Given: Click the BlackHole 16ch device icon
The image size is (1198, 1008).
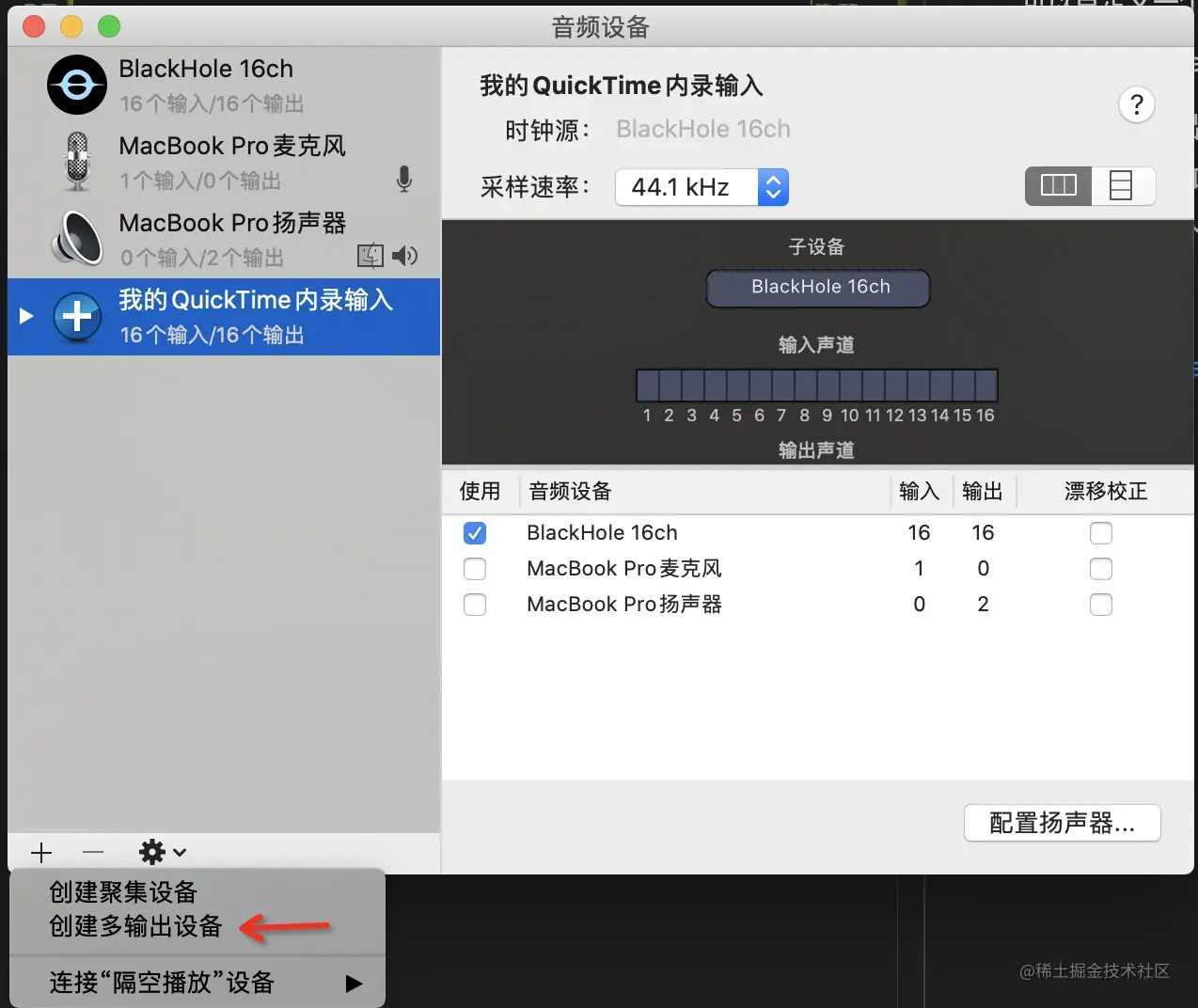Looking at the screenshot, I should pyautogui.click(x=77, y=86).
